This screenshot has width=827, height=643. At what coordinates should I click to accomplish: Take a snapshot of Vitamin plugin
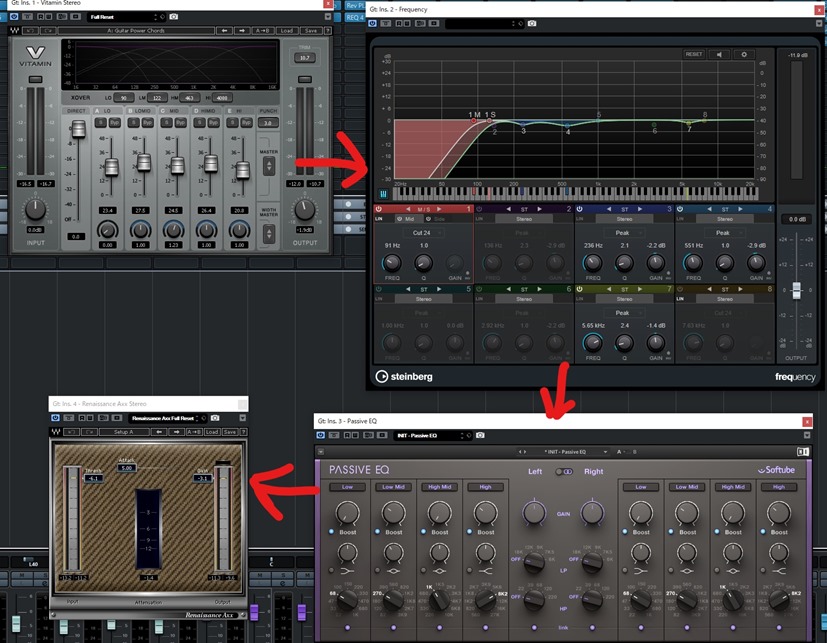[x=174, y=17]
